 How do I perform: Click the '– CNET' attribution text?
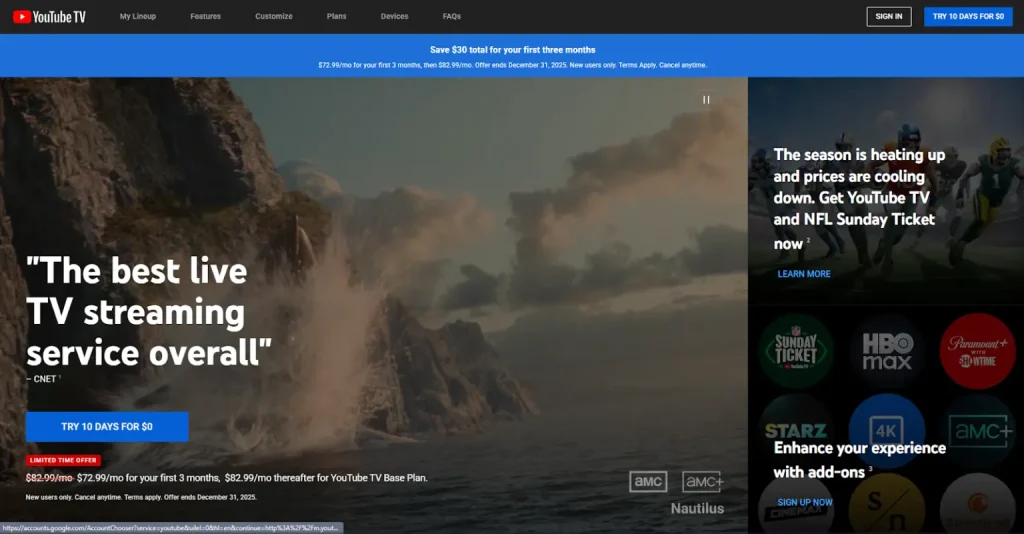point(42,379)
